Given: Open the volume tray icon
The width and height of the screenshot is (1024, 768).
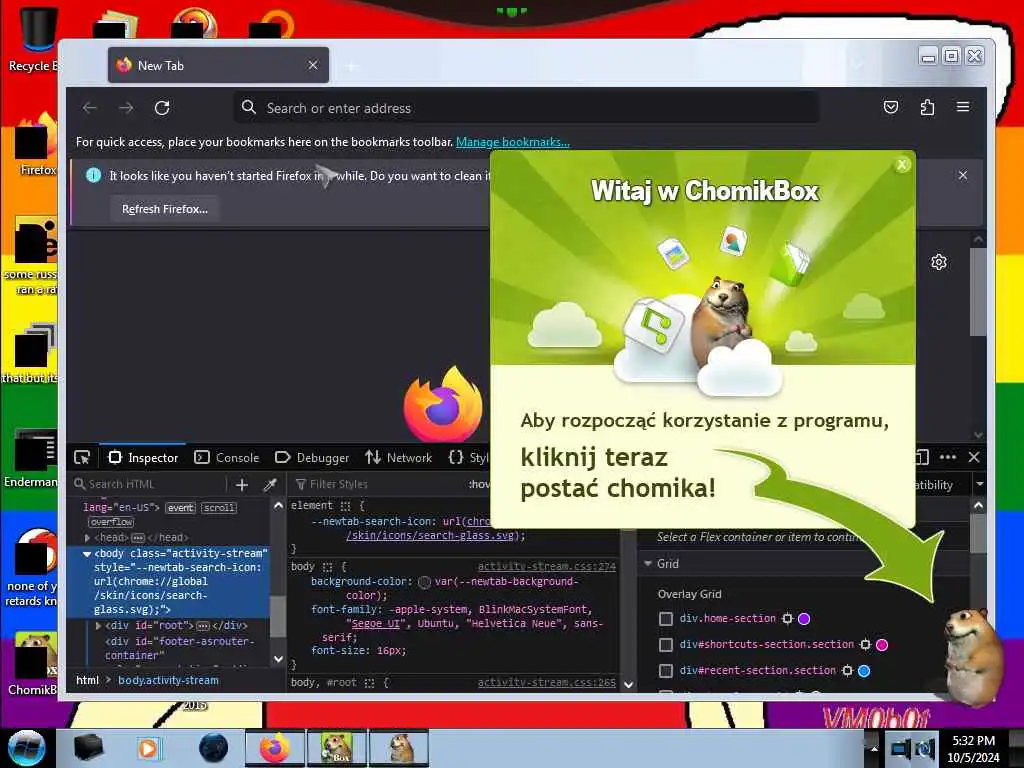Looking at the screenshot, I should (925, 749).
